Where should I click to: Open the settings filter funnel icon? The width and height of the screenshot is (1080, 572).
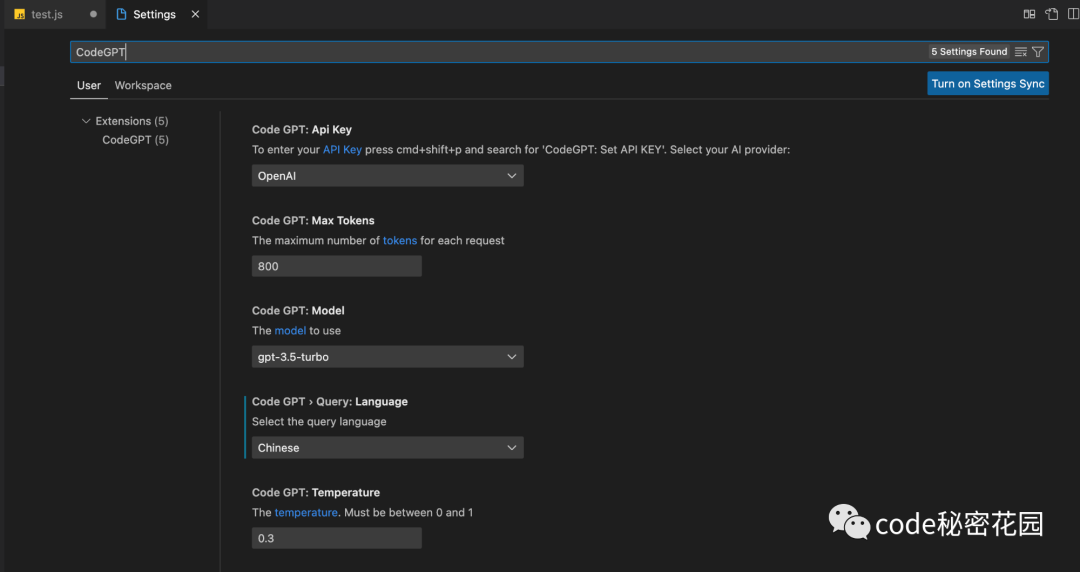(1038, 52)
